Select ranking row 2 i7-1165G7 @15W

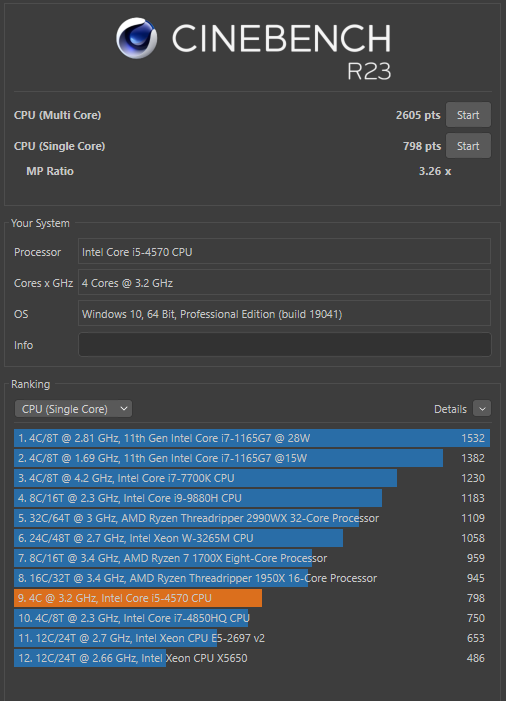[252, 458]
